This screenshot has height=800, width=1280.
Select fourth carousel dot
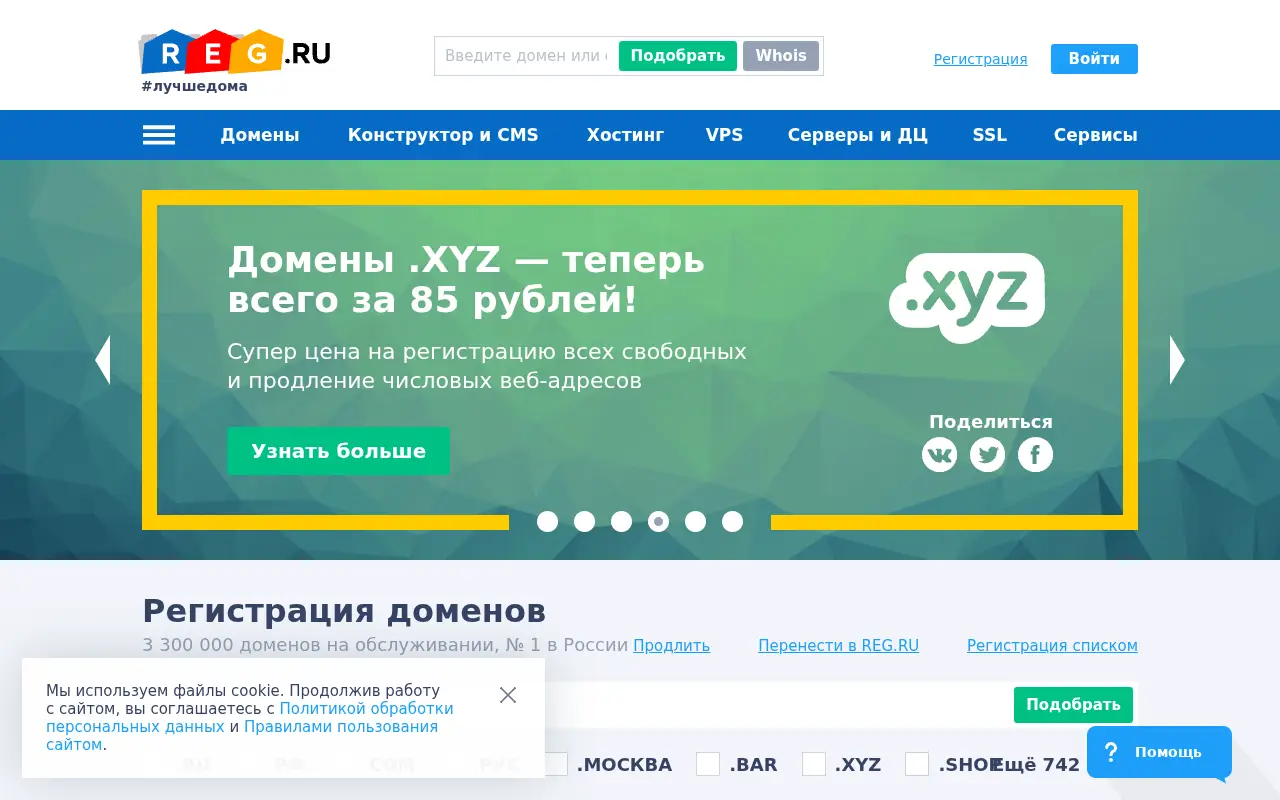tap(658, 521)
